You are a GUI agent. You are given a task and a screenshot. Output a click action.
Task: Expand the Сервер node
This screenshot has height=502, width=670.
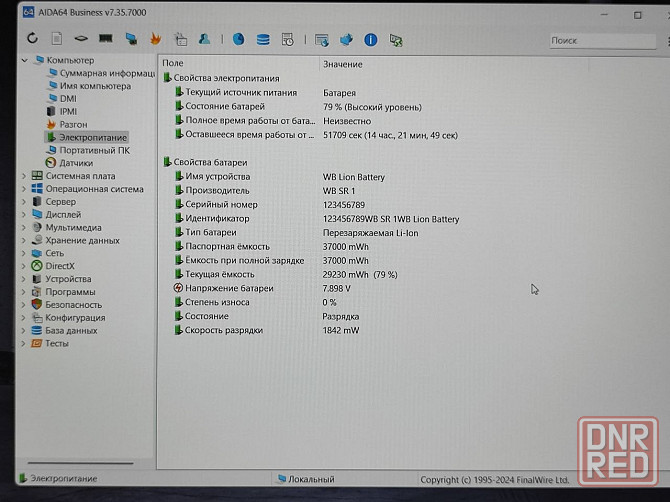pos(24,201)
